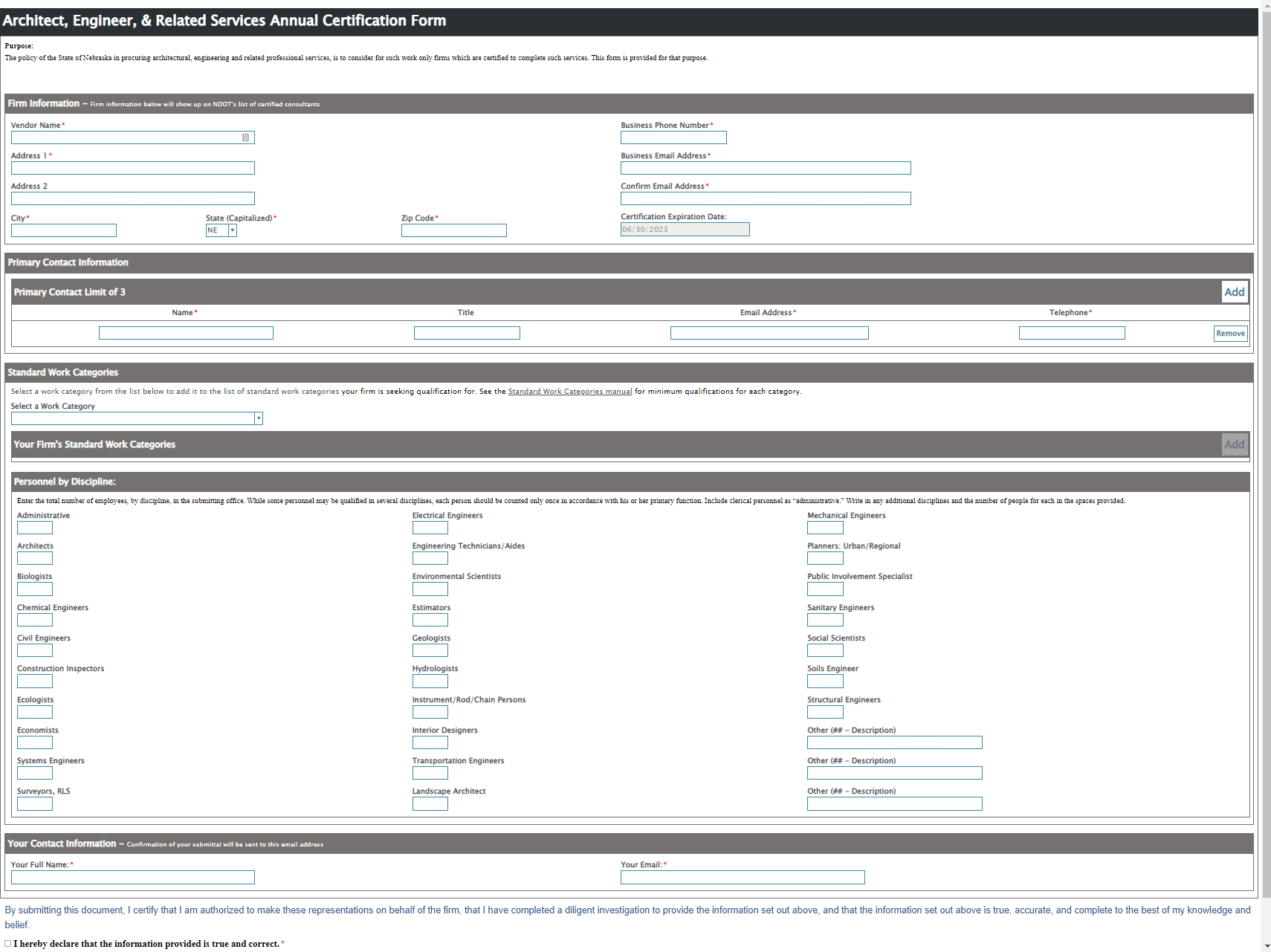Screen dimensions: 1271x952
Task: Click the scrollbar down arrow
Action: click(1266, 946)
